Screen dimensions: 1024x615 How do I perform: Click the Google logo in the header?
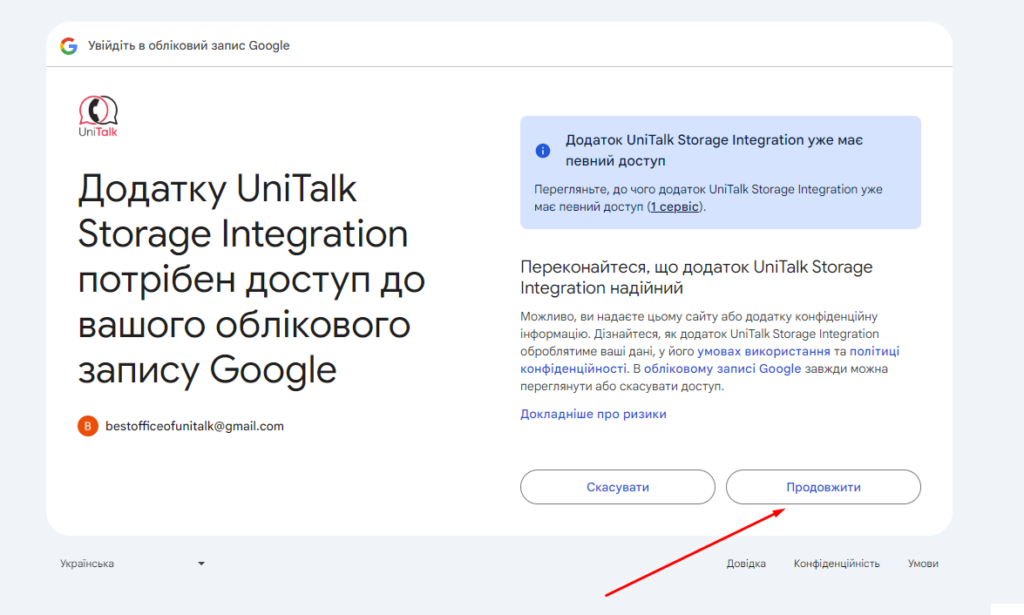click(x=68, y=46)
